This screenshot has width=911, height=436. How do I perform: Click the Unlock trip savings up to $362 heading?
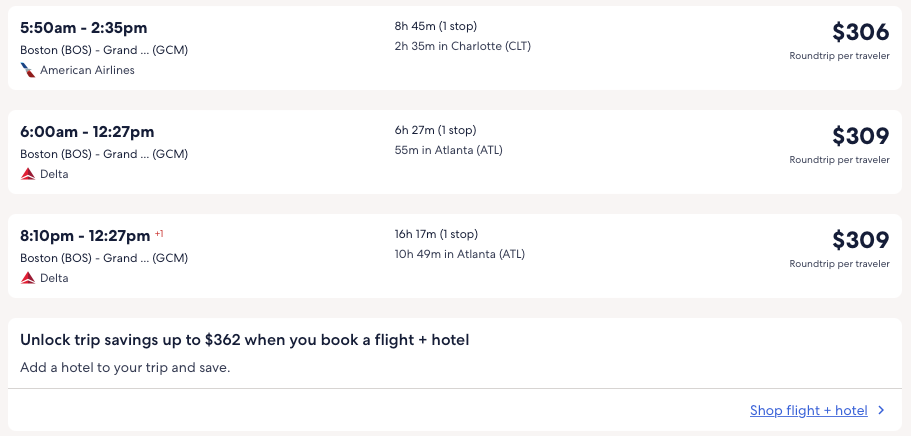(x=245, y=340)
